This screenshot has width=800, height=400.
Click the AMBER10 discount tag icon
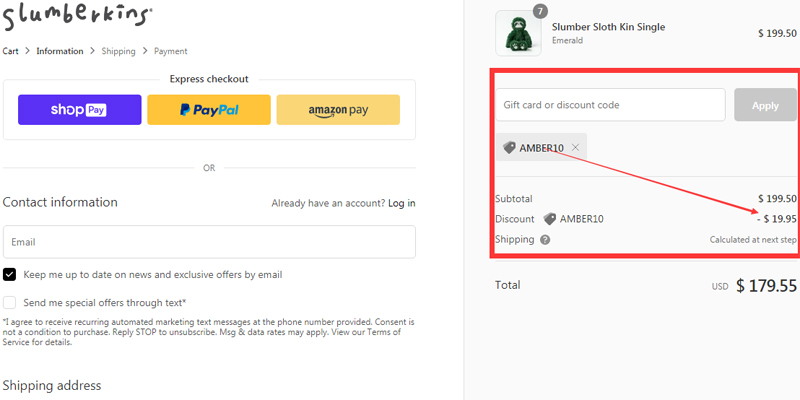pyautogui.click(x=509, y=148)
